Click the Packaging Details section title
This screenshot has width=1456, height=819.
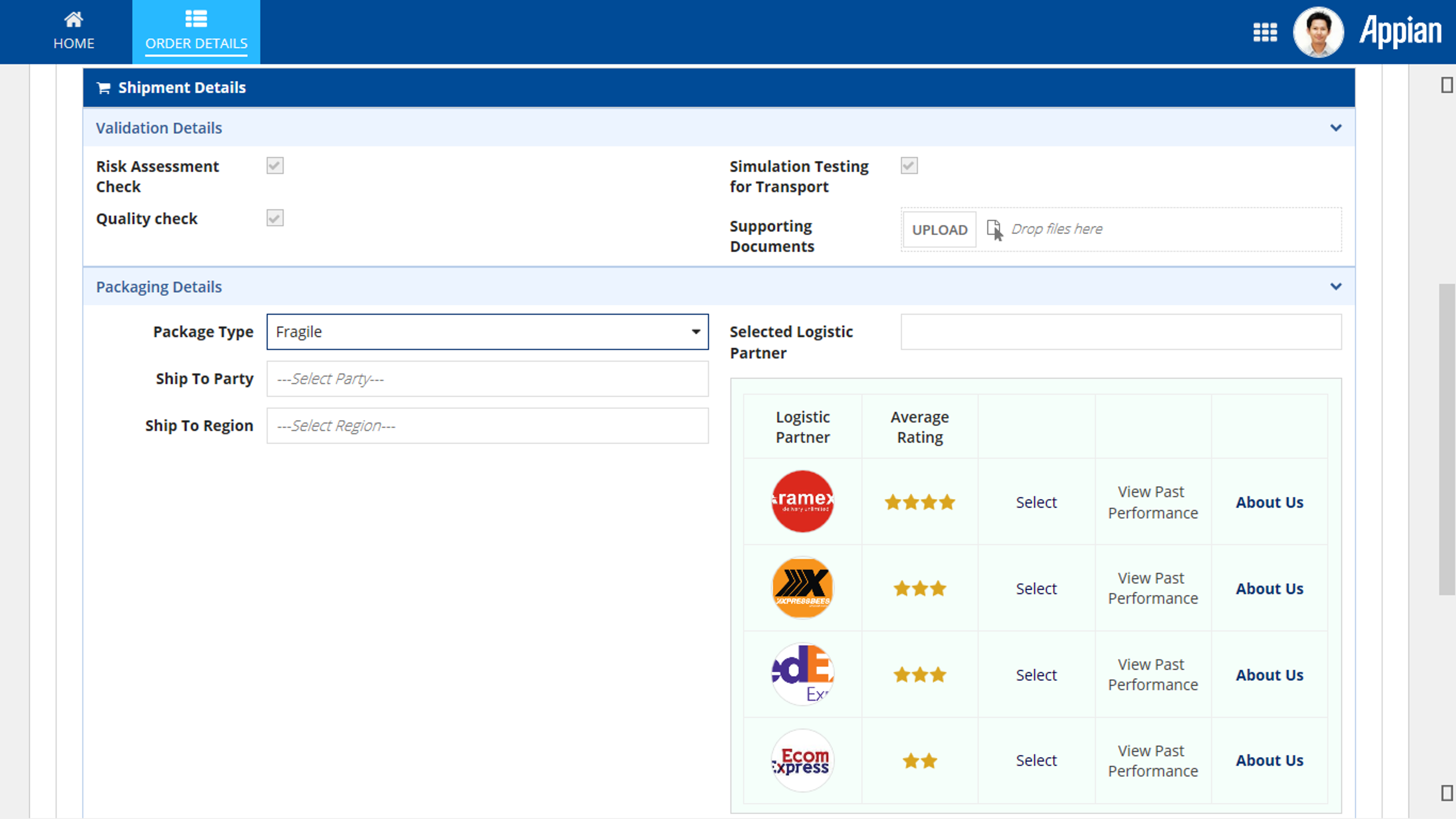[159, 287]
